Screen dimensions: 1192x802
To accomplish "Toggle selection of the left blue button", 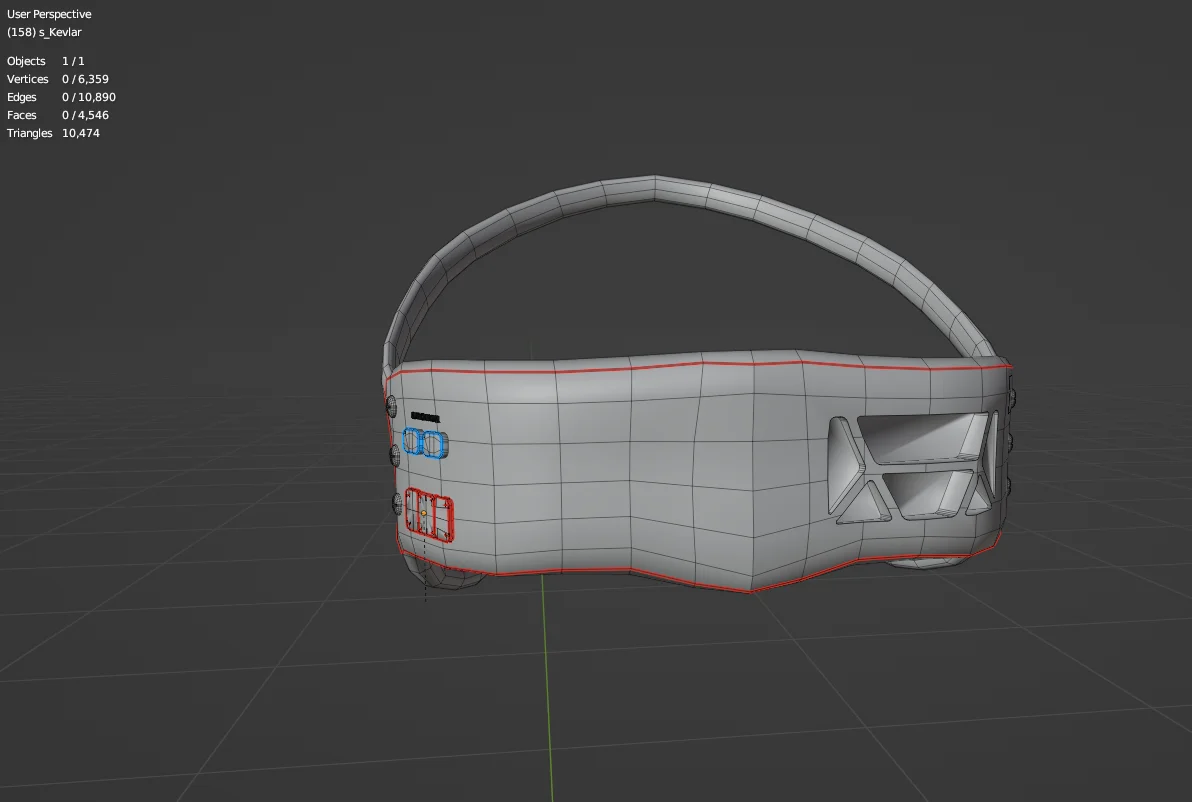I will pos(412,442).
